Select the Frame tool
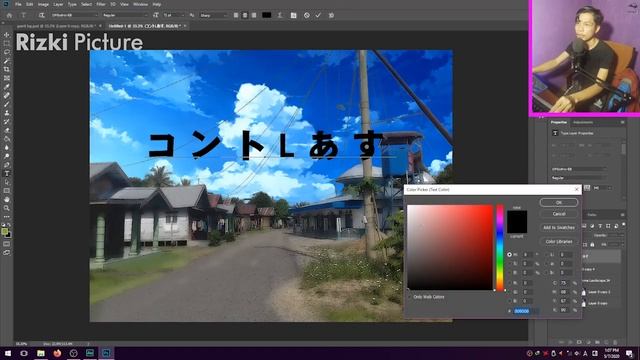 pos(7,78)
